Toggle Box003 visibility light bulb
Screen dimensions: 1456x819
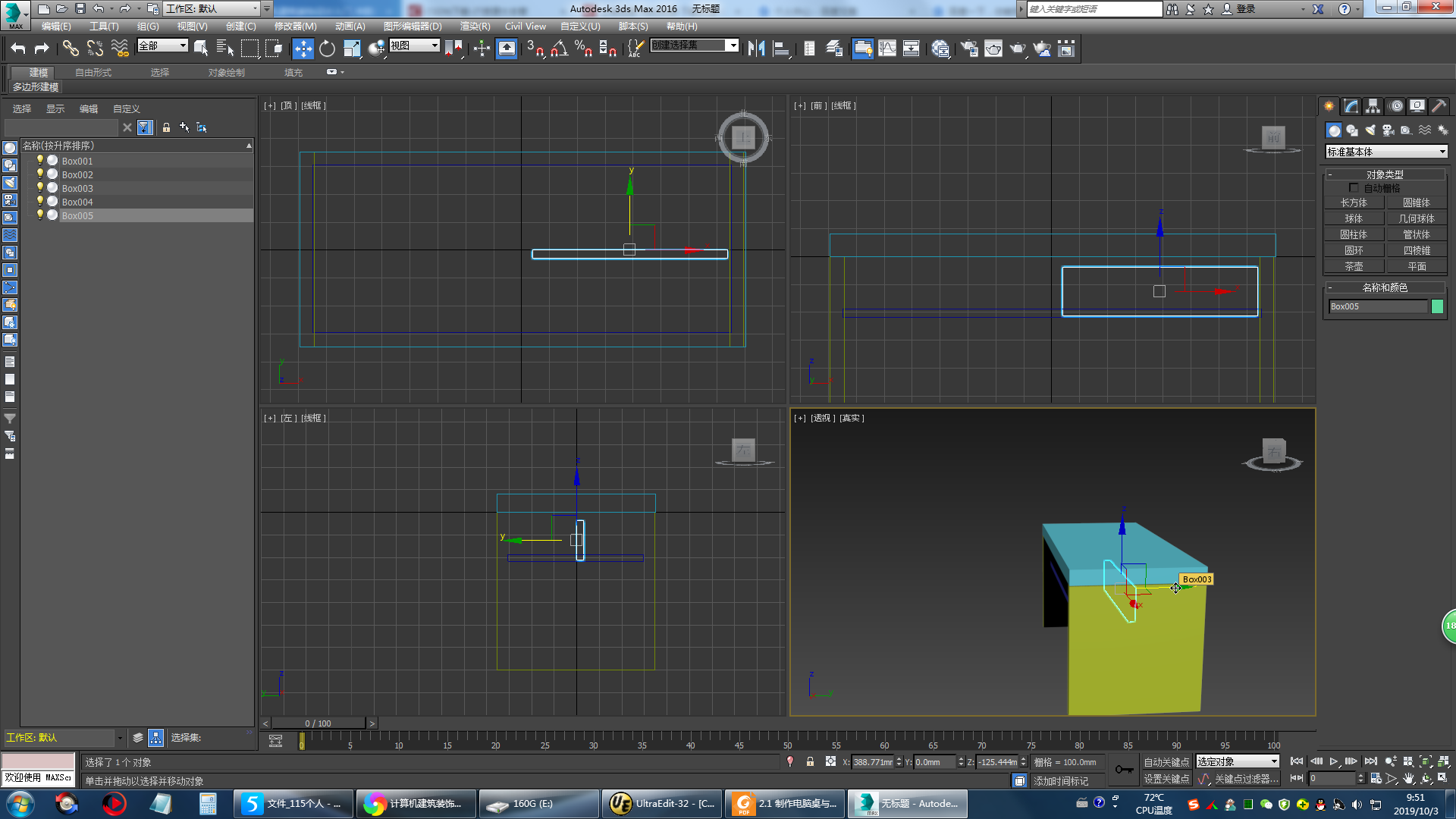tap(40, 188)
